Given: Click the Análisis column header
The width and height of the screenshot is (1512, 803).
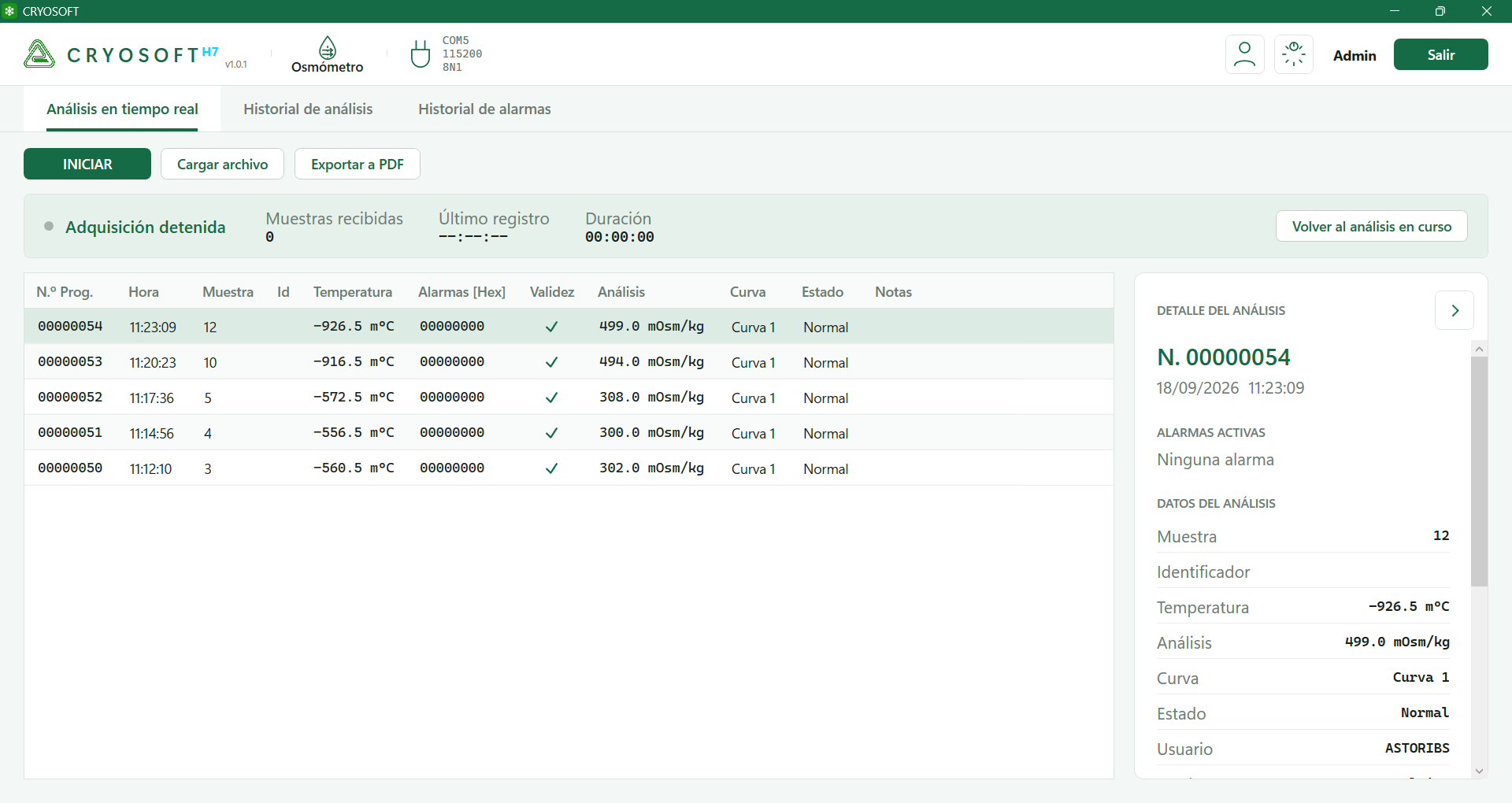Looking at the screenshot, I should (621, 292).
